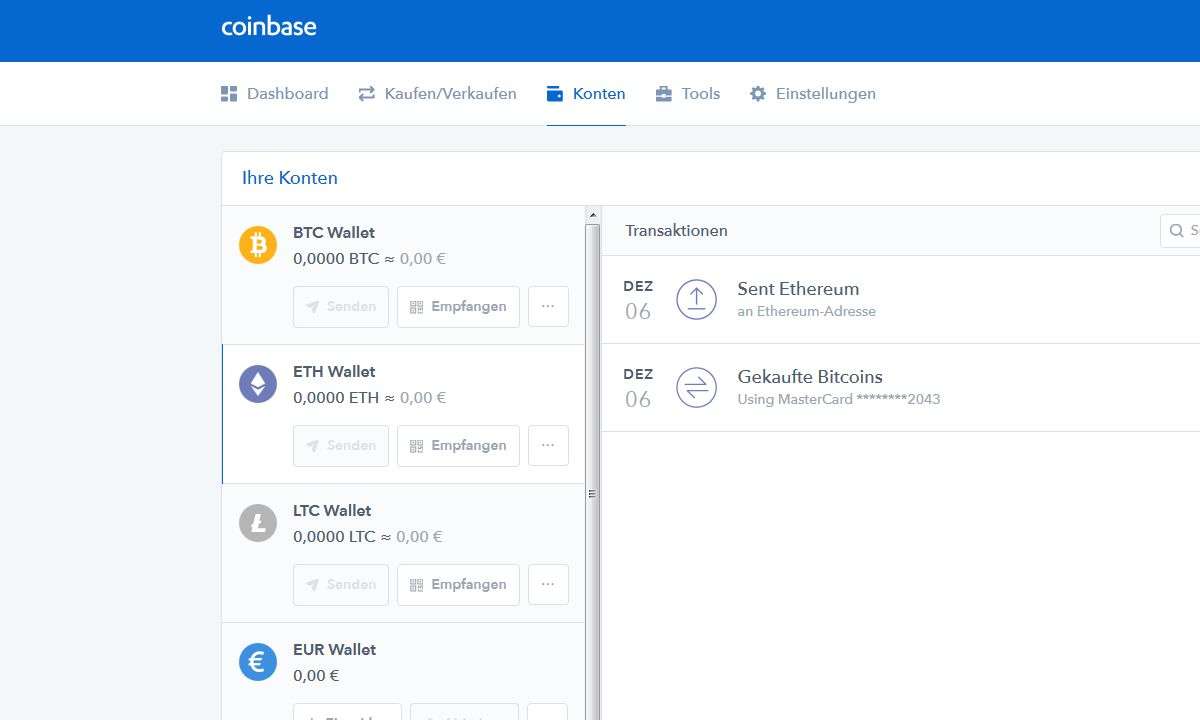
Task: Click the '0,0000 ETH' balance text
Action: 336,398
